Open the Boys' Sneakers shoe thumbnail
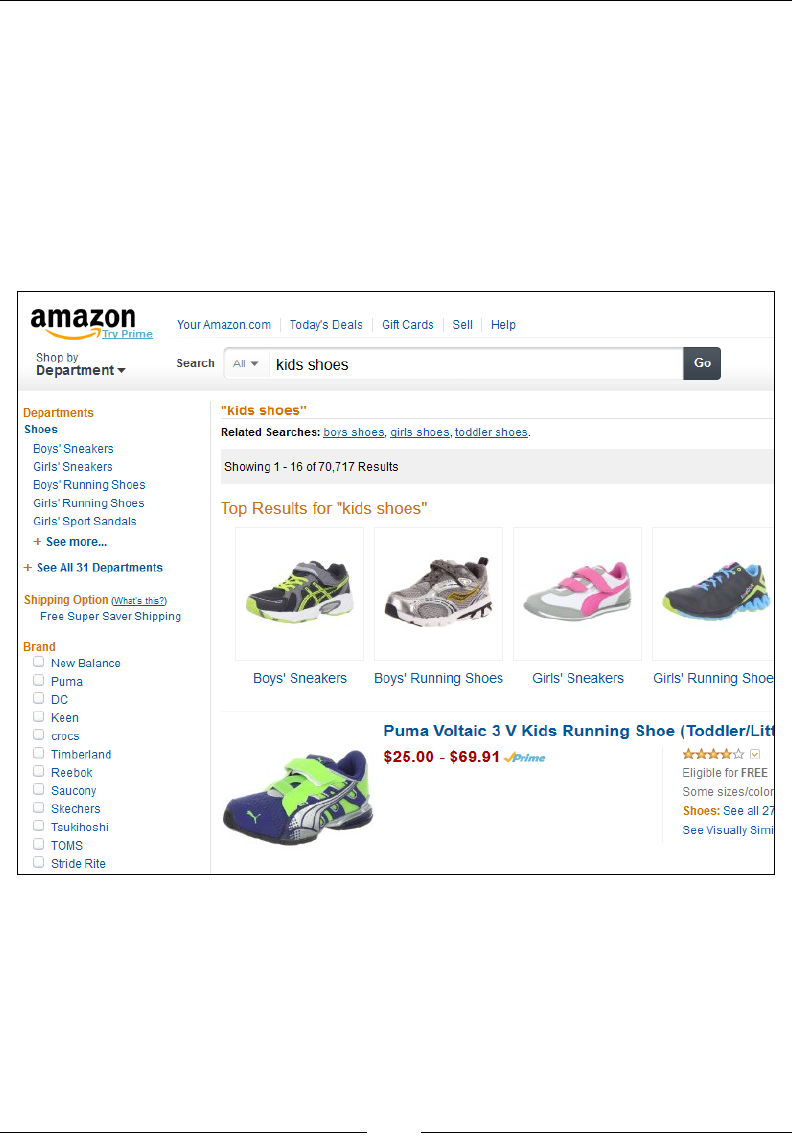792x1142 pixels. tap(299, 594)
